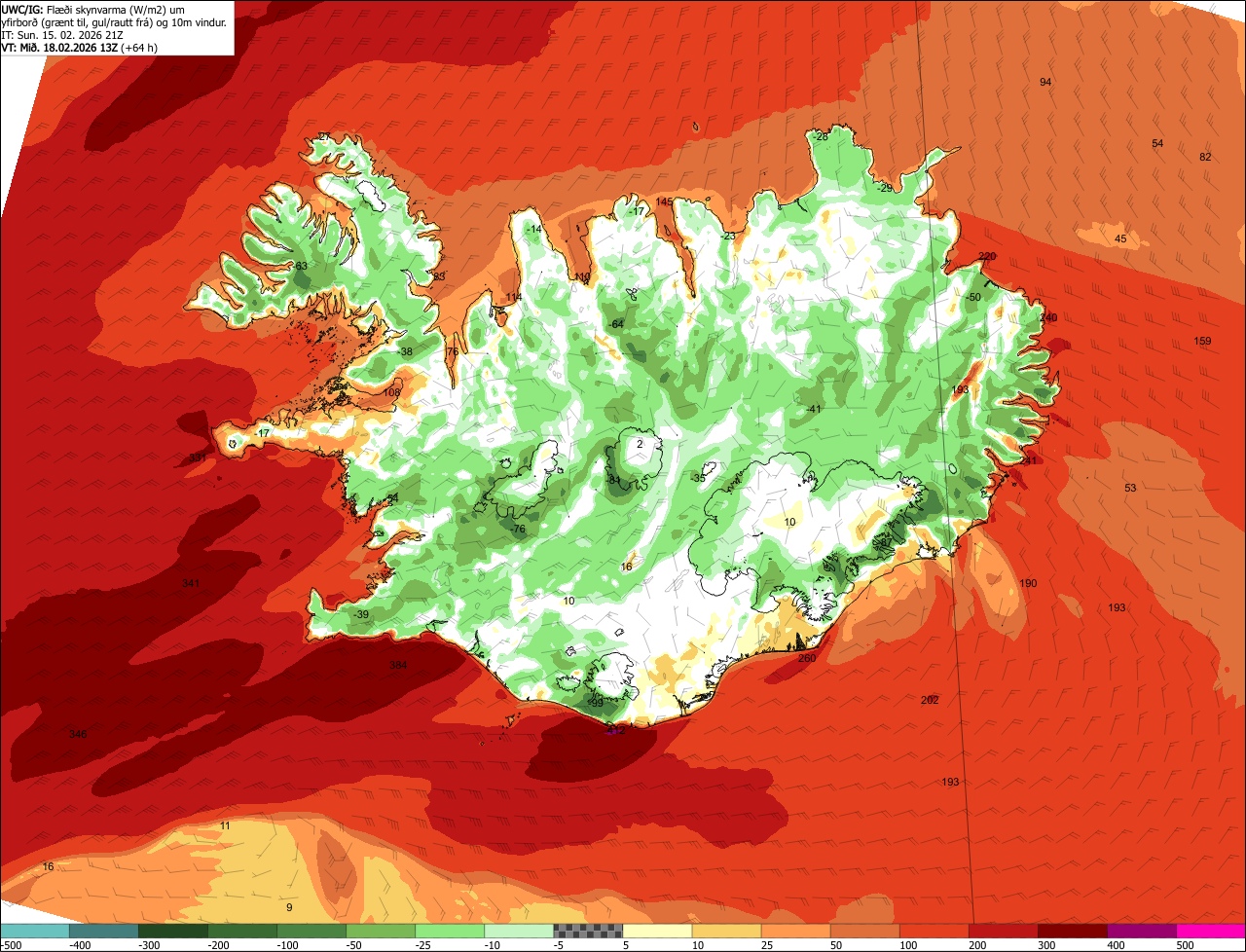Click the '94' flux value on the map
The image size is (1246, 952).
coord(1045,82)
